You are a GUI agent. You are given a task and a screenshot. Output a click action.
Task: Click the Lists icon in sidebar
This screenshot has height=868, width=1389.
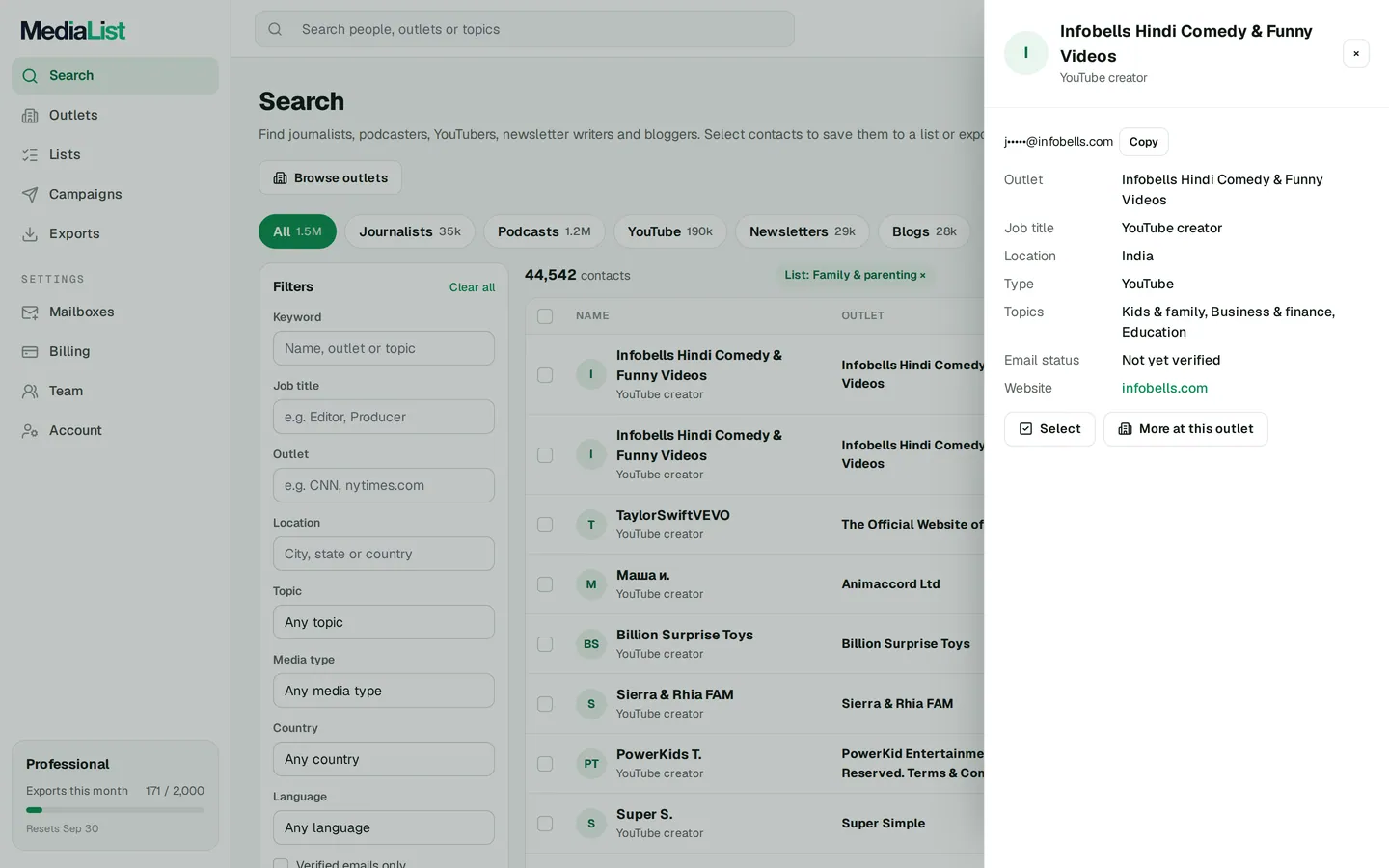30,155
